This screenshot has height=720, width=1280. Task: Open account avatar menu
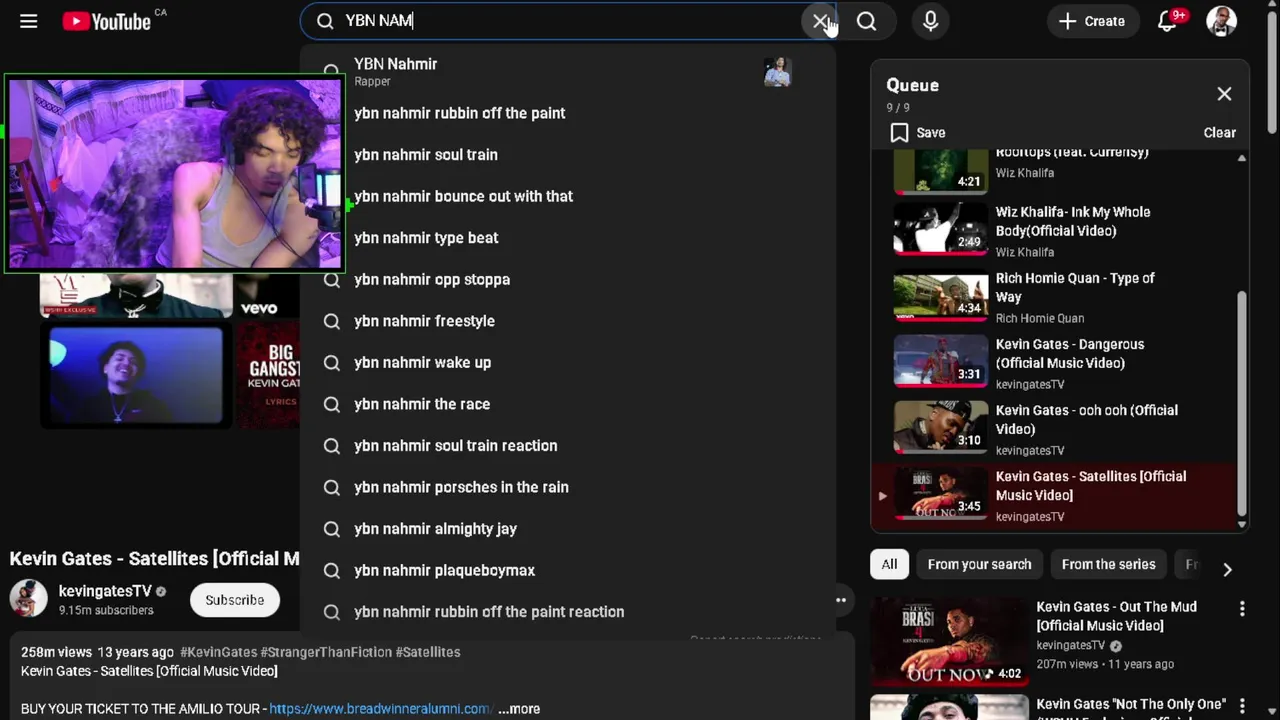click(1221, 21)
